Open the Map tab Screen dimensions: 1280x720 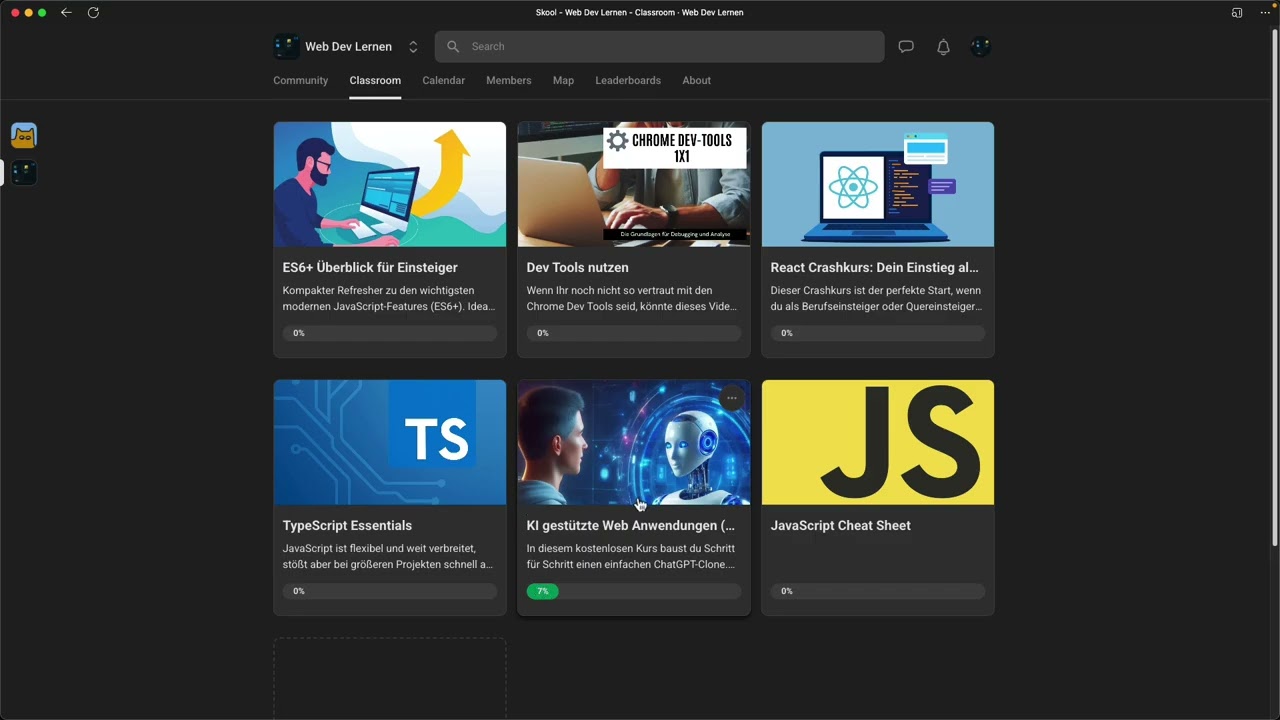[x=563, y=80]
